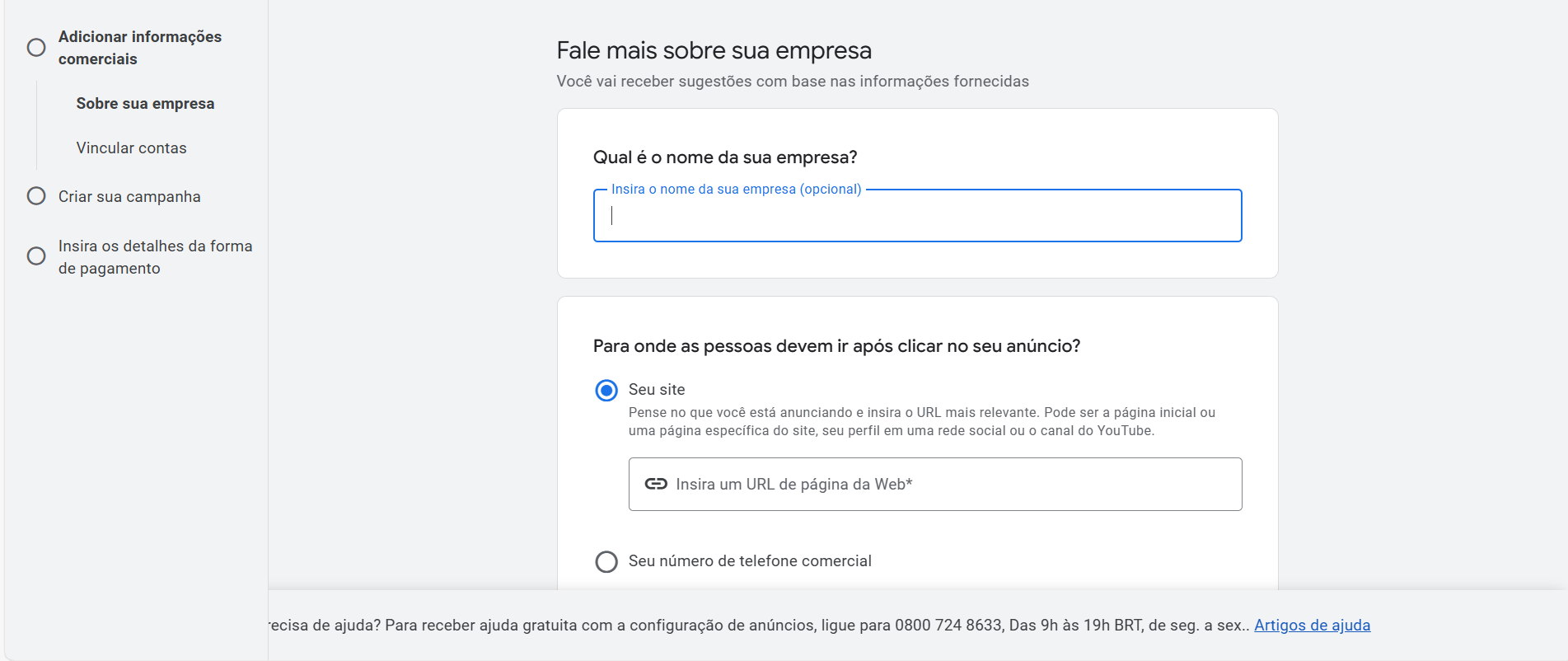The image size is (1568, 661).
Task: Click the step circle beside Criar sua campanha
Action: (36, 195)
